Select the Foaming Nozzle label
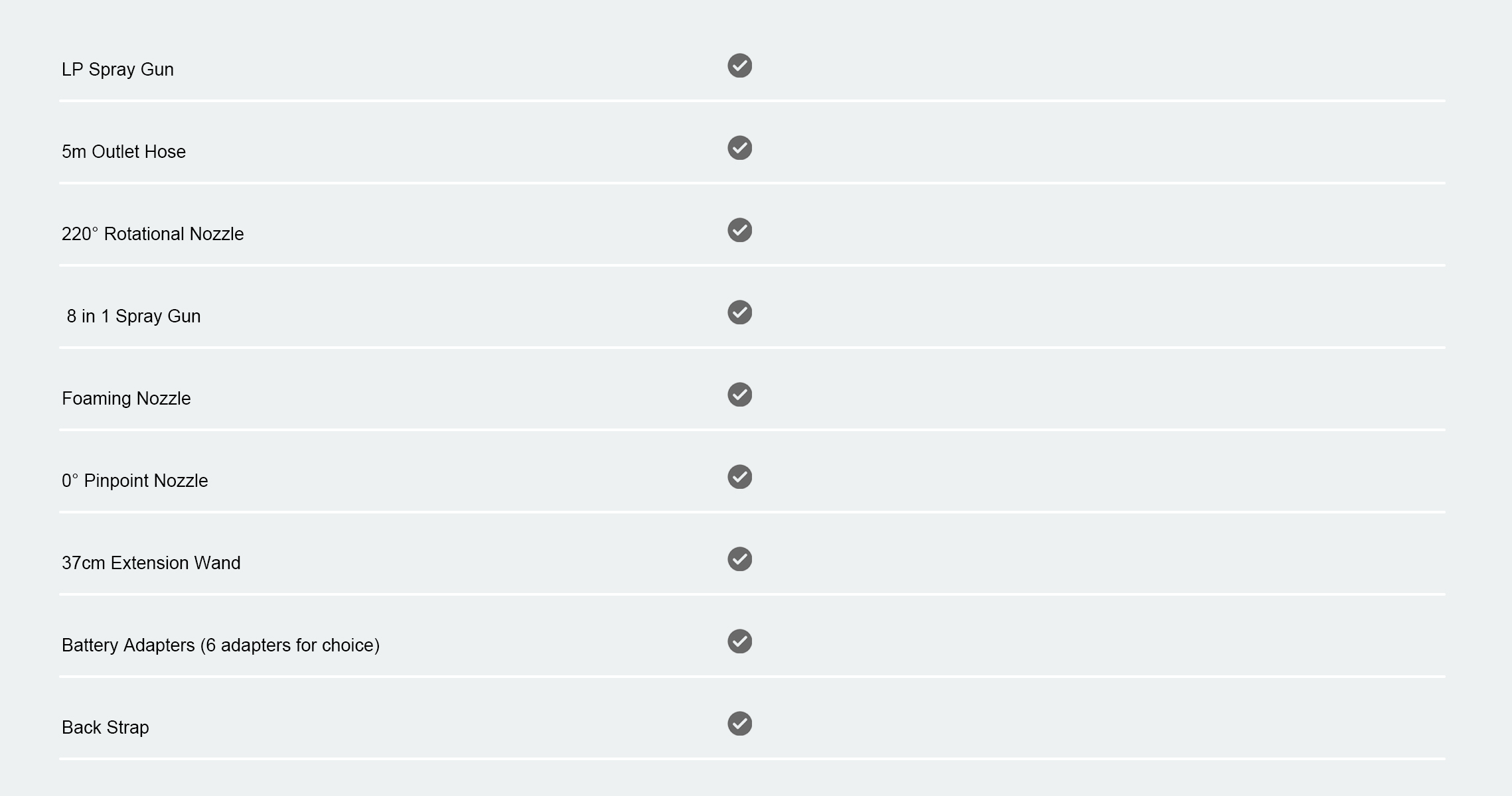Image resolution: width=1512 pixels, height=796 pixels. point(126,399)
